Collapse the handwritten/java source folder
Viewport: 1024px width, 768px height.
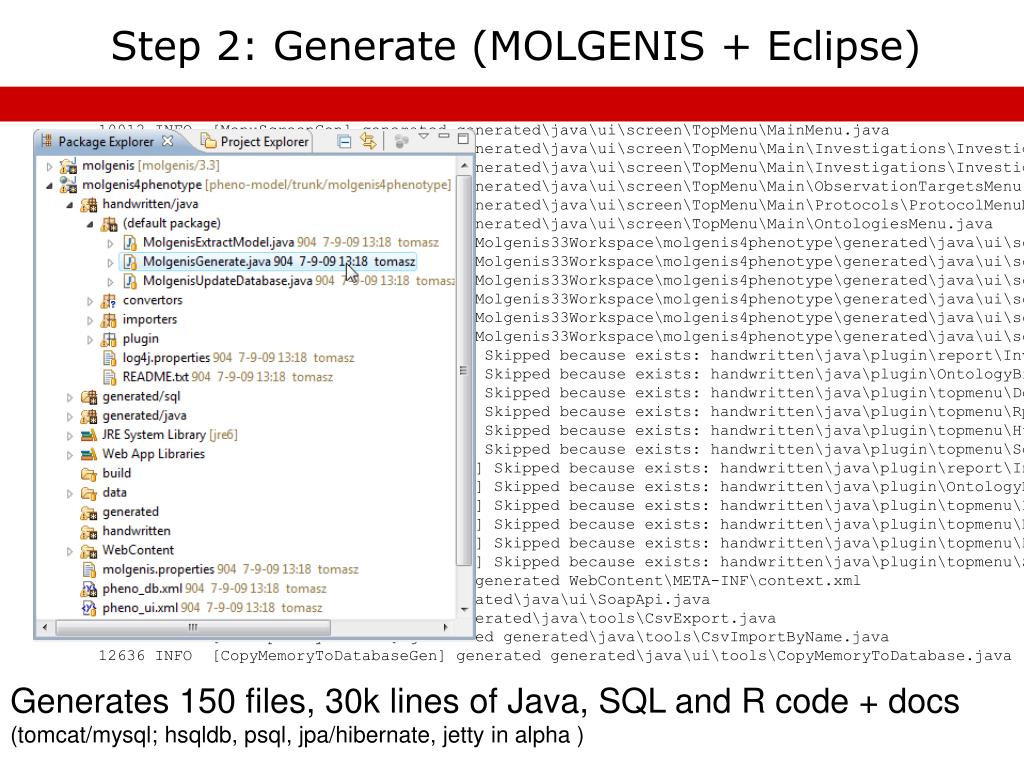69,205
